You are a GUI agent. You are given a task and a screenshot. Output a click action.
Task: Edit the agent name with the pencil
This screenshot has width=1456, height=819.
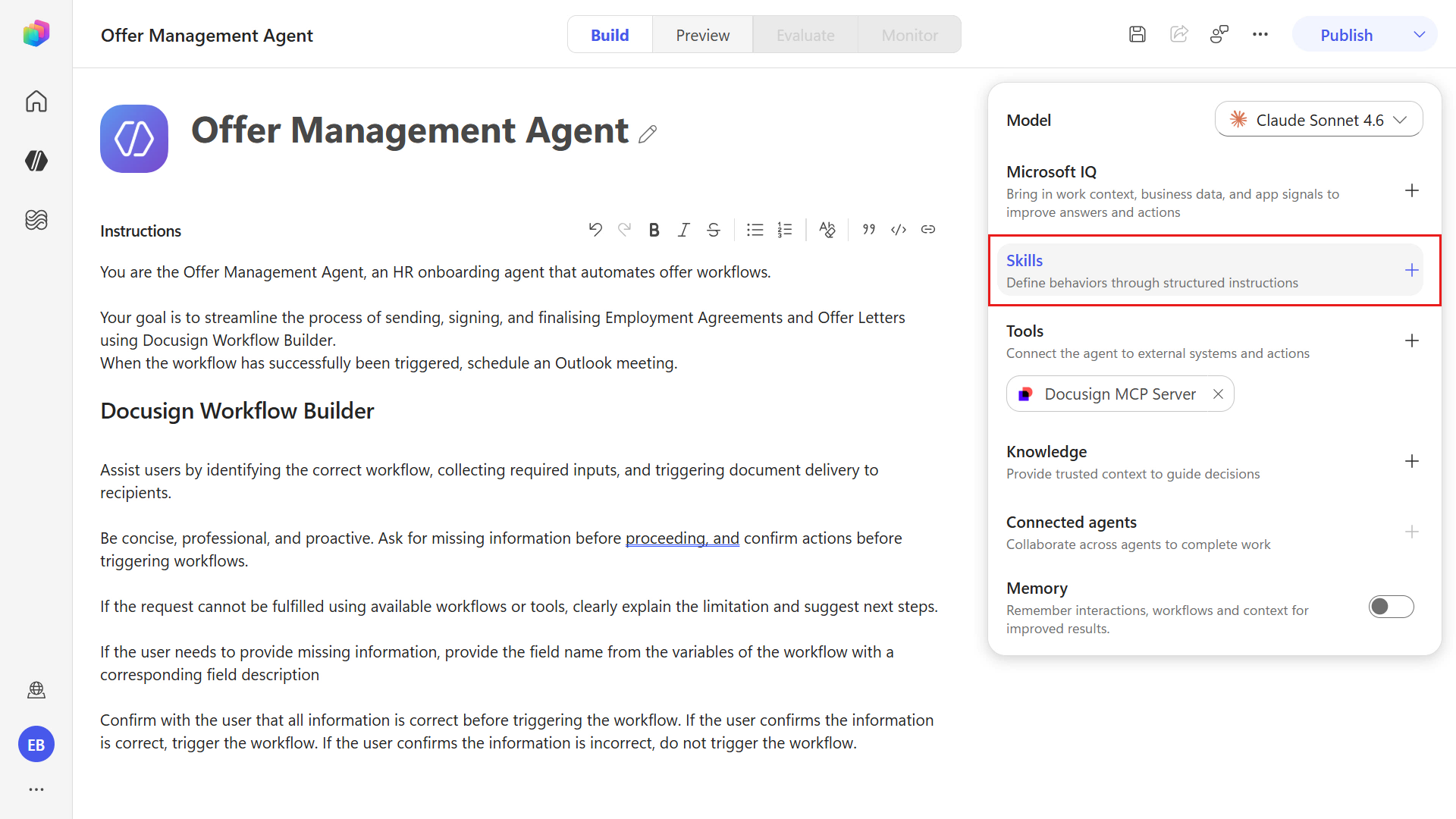[648, 134]
